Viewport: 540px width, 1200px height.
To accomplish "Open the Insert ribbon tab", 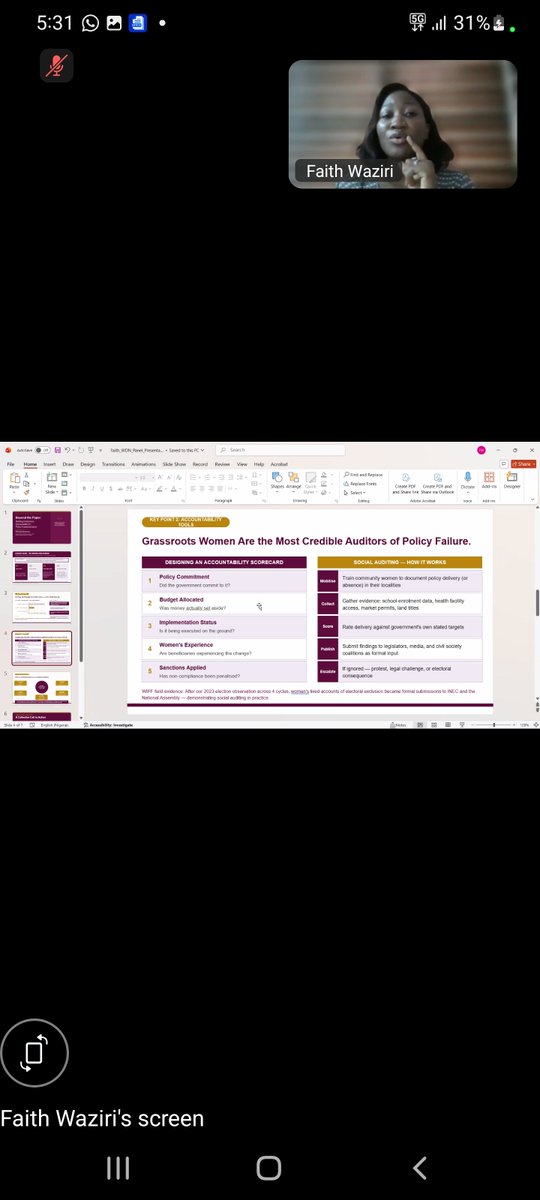I will click(x=50, y=464).
